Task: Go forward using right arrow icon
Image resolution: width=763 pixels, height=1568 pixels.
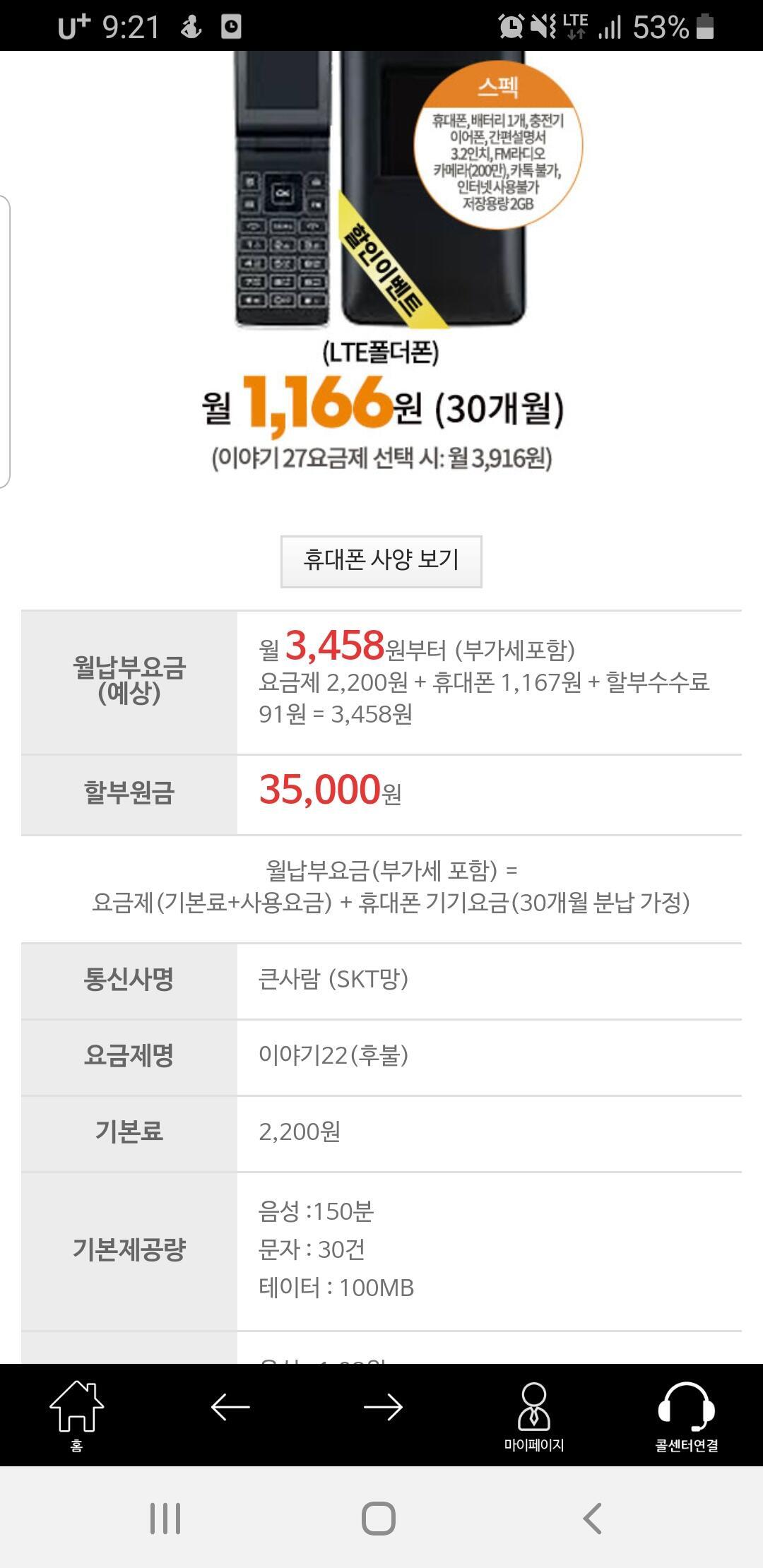Action: point(383,1407)
